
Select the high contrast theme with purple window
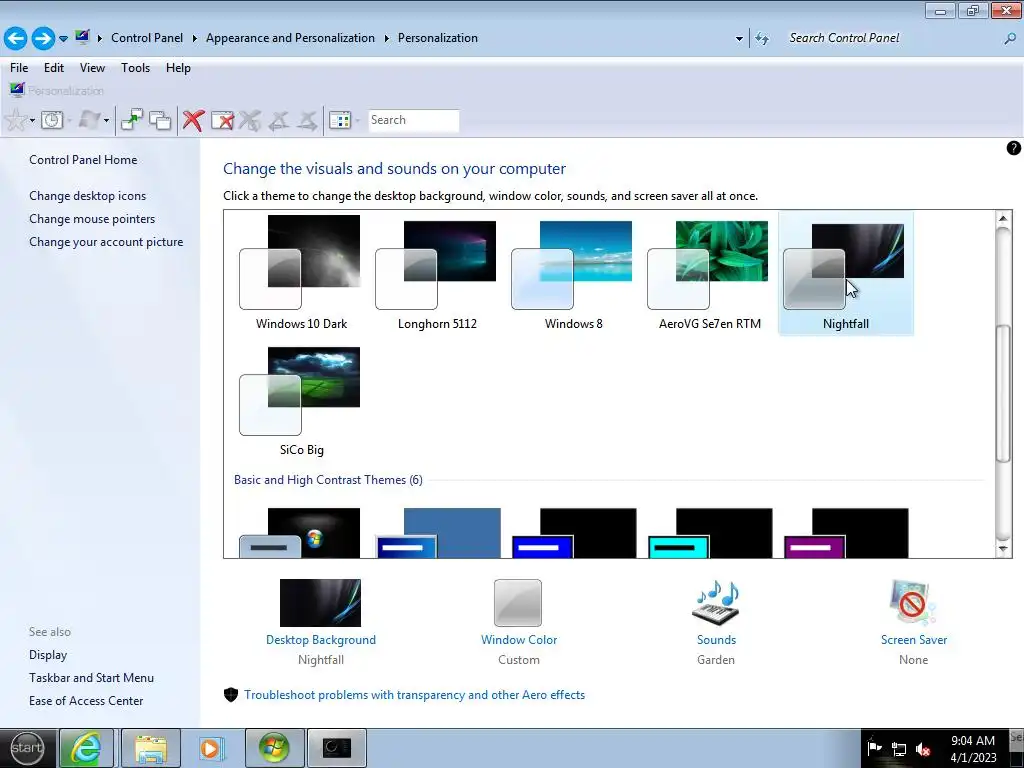tap(846, 533)
